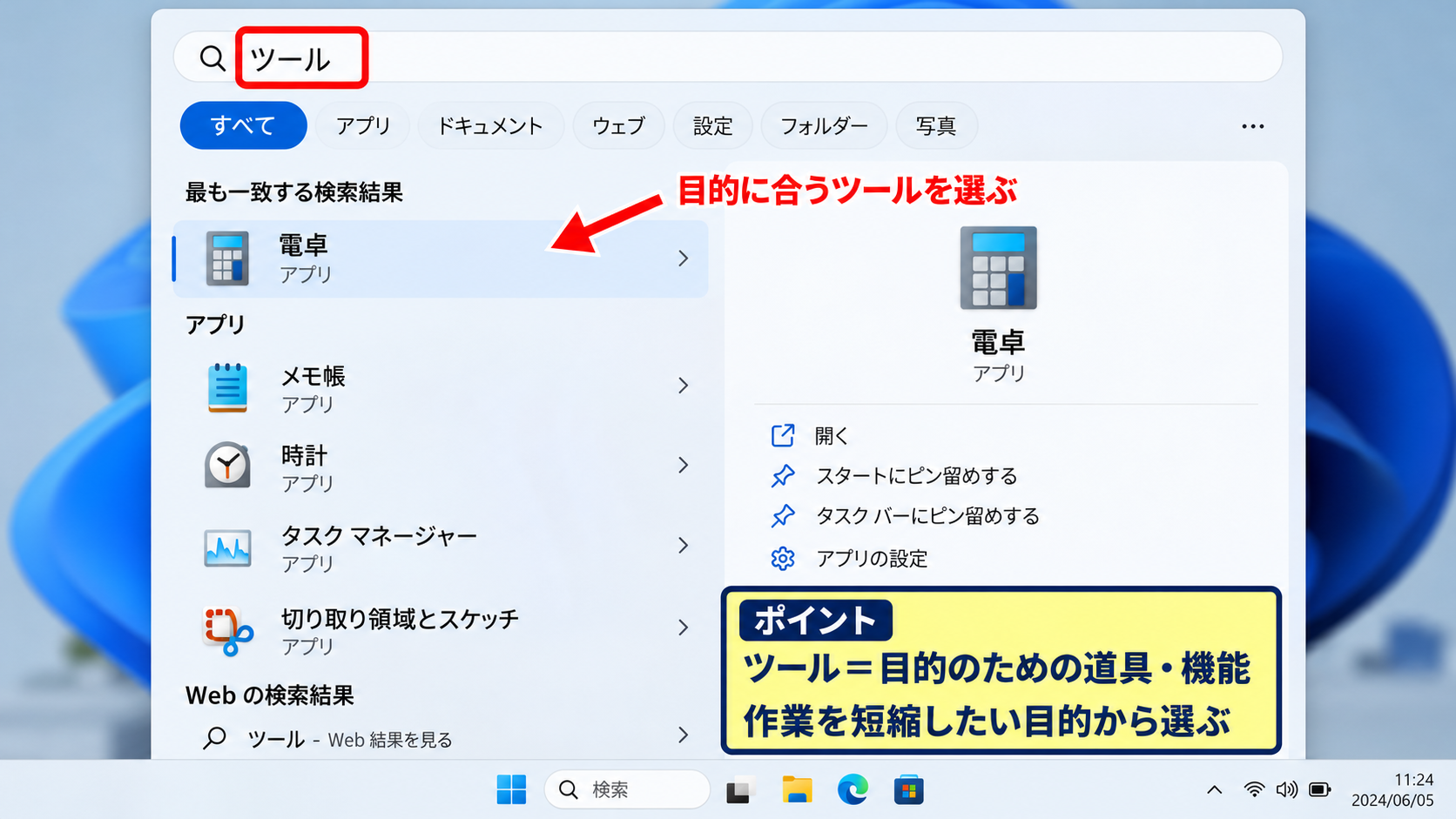Click the search field containing ツール
The height and width of the screenshot is (819, 1456).
tap(728, 57)
